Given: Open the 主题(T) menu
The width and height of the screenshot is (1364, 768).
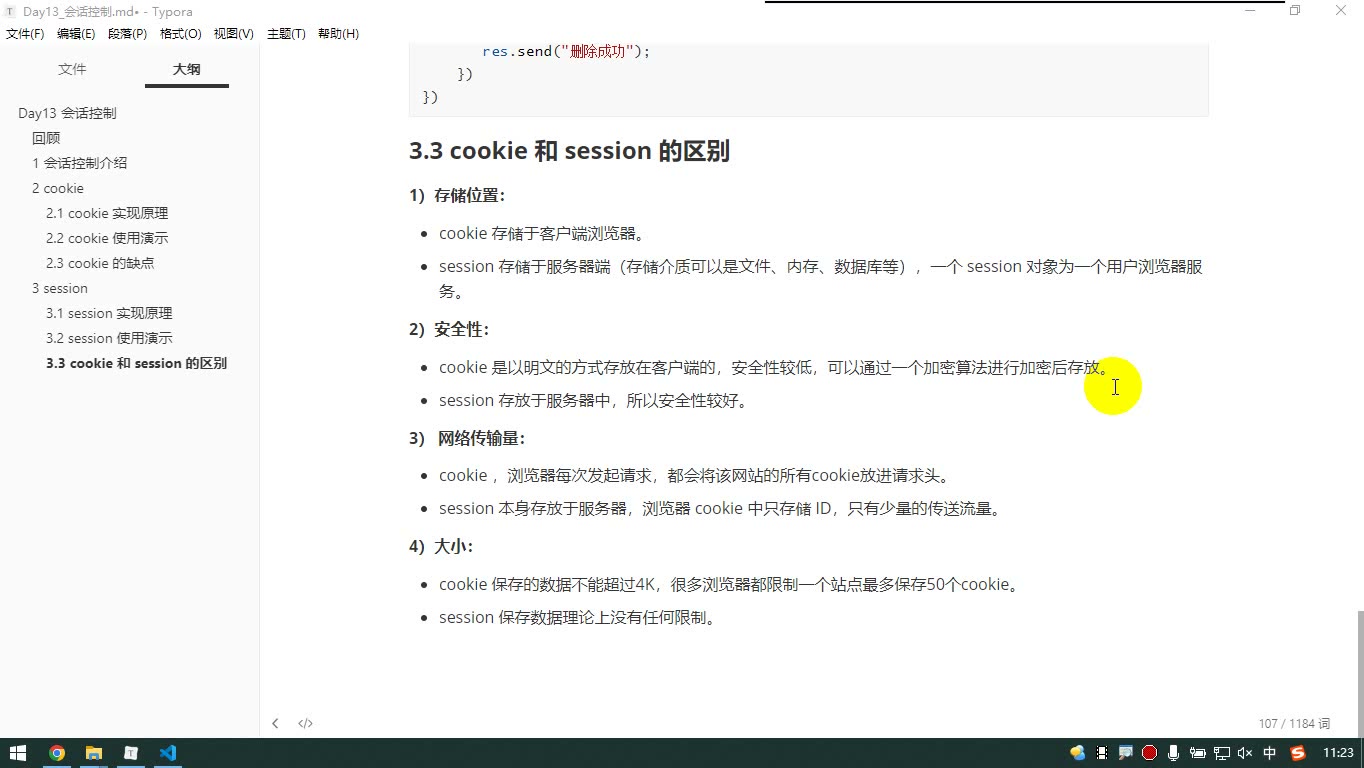Looking at the screenshot, I should (286, 34).
